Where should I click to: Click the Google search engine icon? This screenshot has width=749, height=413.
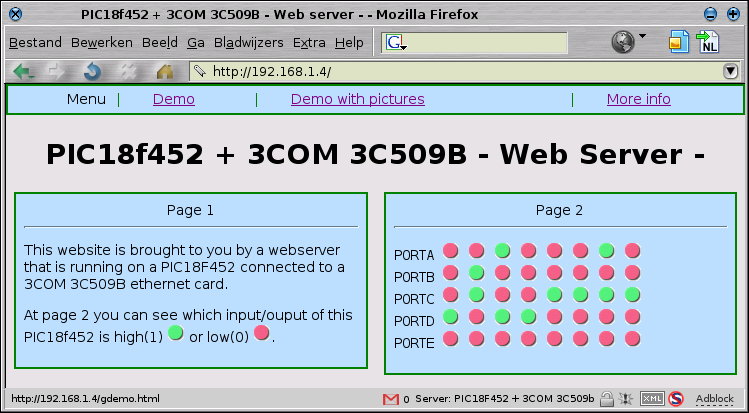[x=396, y=43]
